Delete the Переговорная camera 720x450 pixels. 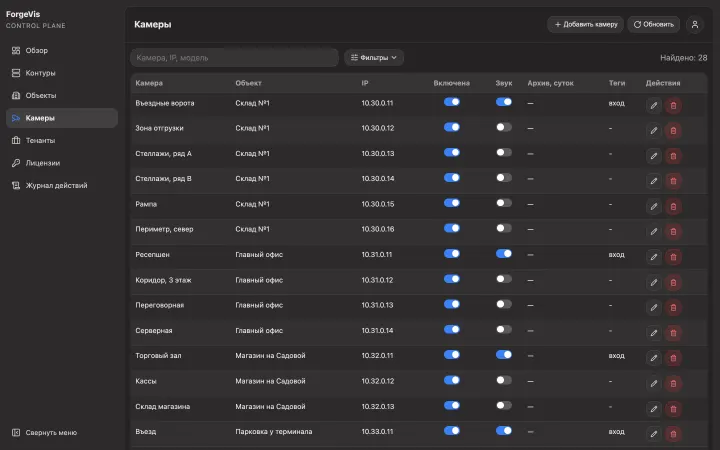tap(673, 308)
